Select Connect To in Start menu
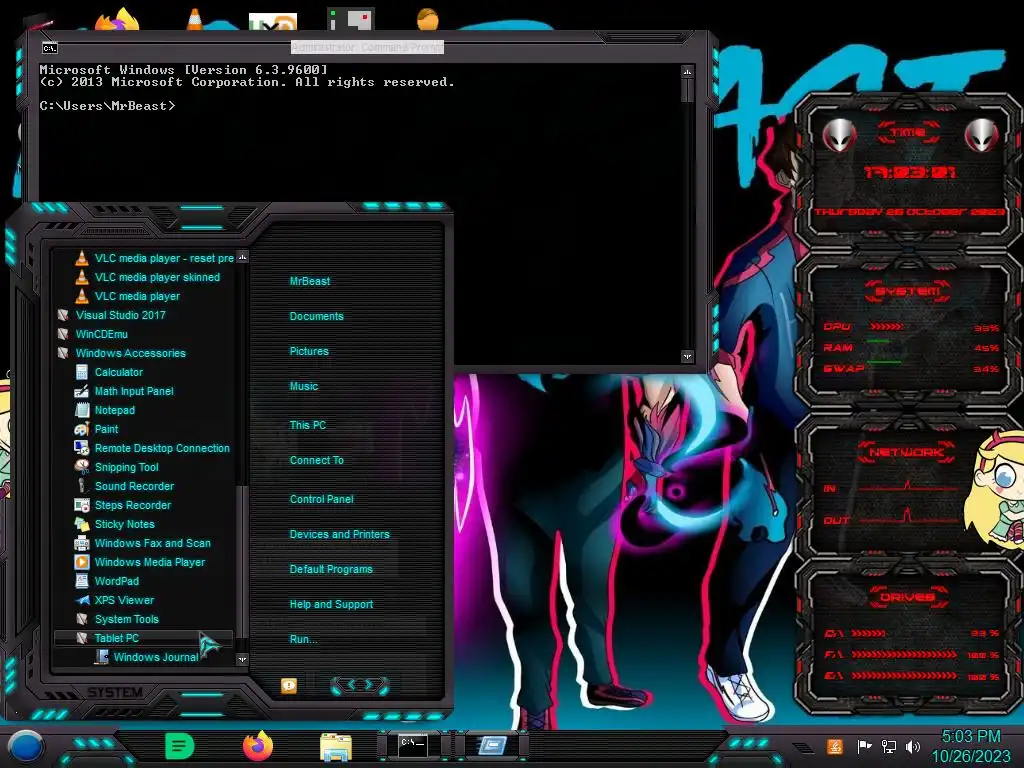 pos(316,460)
